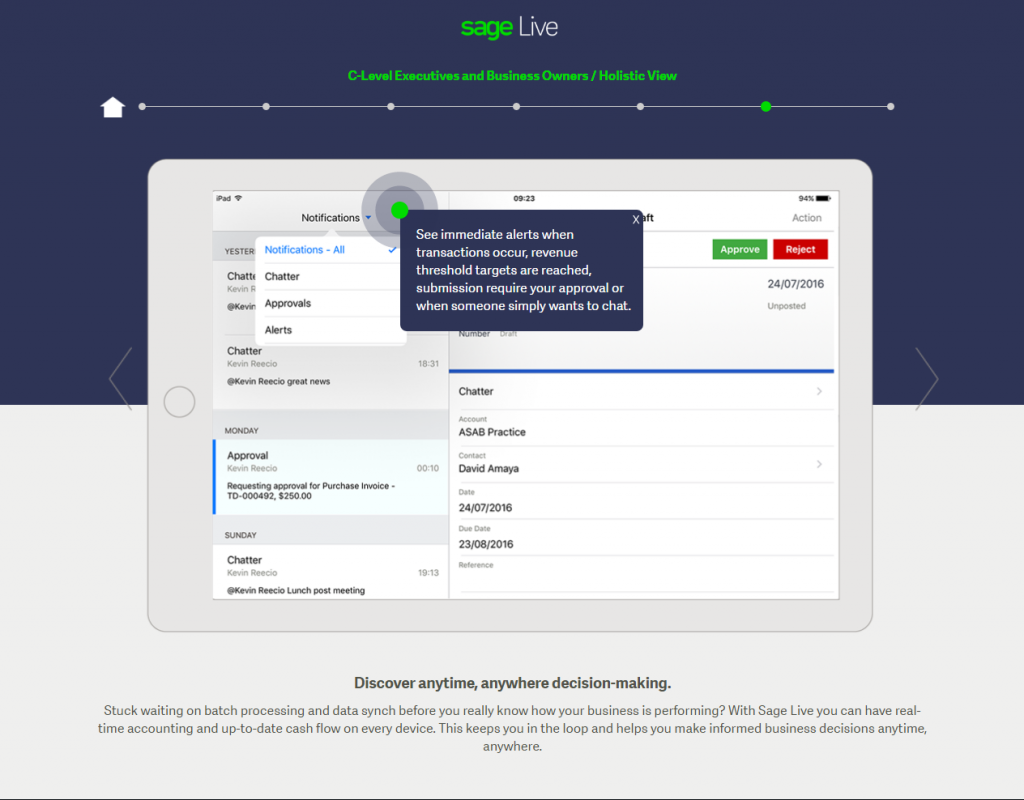Click the iPad battery indicator
This screenshot has width=1024, height=800.
coord(823,199)
